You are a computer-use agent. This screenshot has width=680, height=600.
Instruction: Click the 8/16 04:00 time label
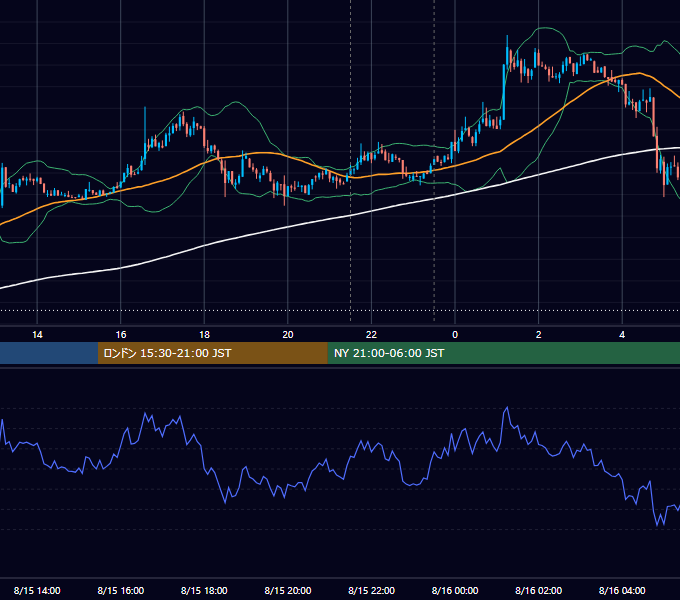622,590
